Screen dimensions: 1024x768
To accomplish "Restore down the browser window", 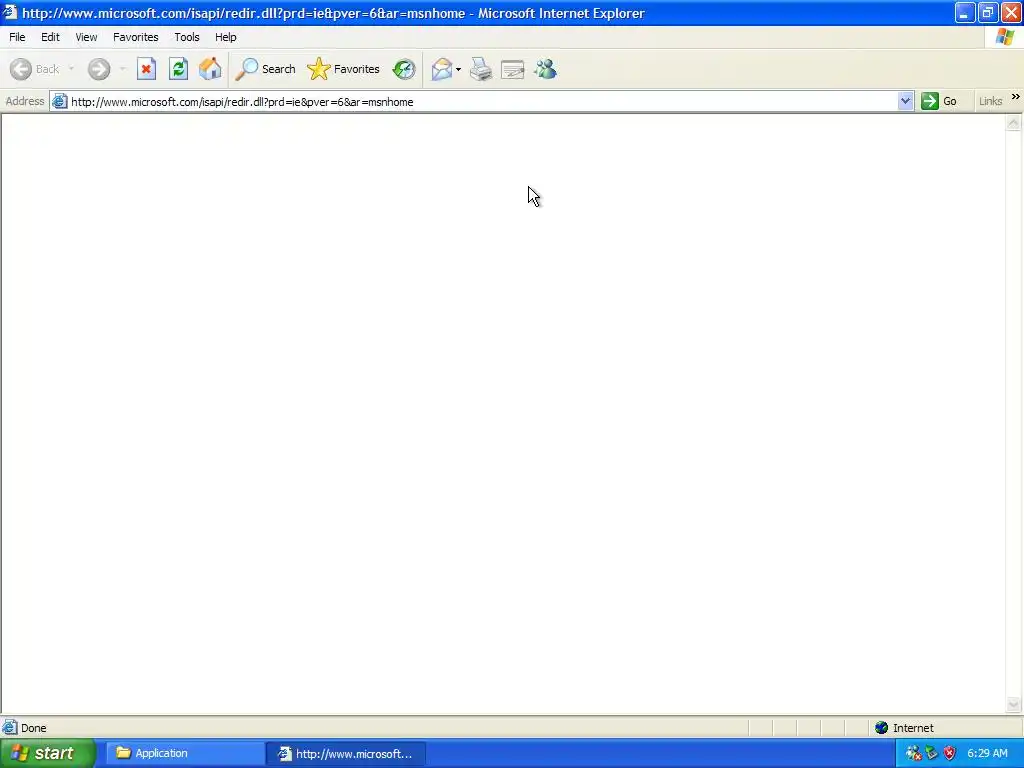I will click(988, 12).
